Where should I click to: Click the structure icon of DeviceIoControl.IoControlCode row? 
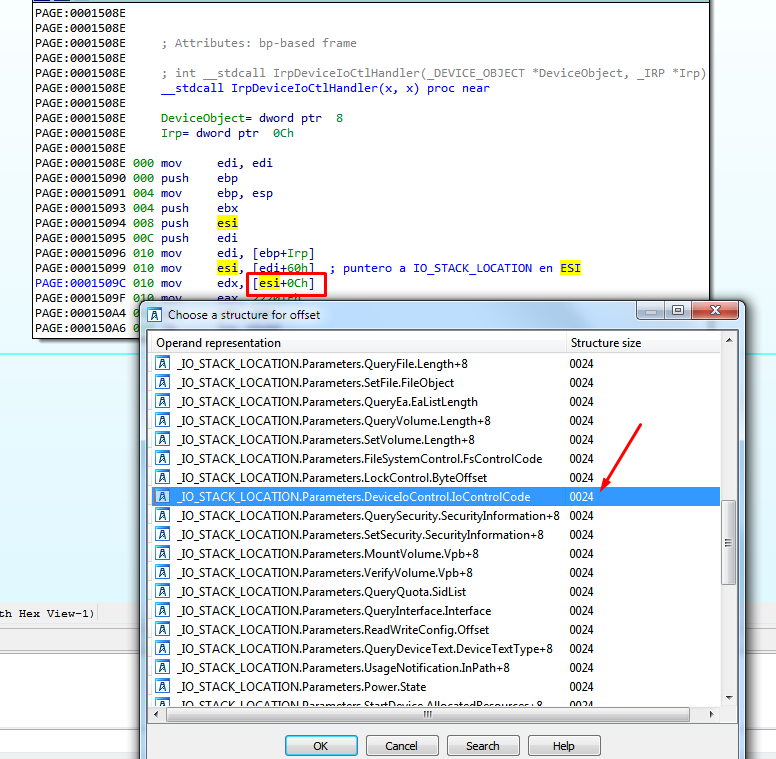[x=163, y=497]
